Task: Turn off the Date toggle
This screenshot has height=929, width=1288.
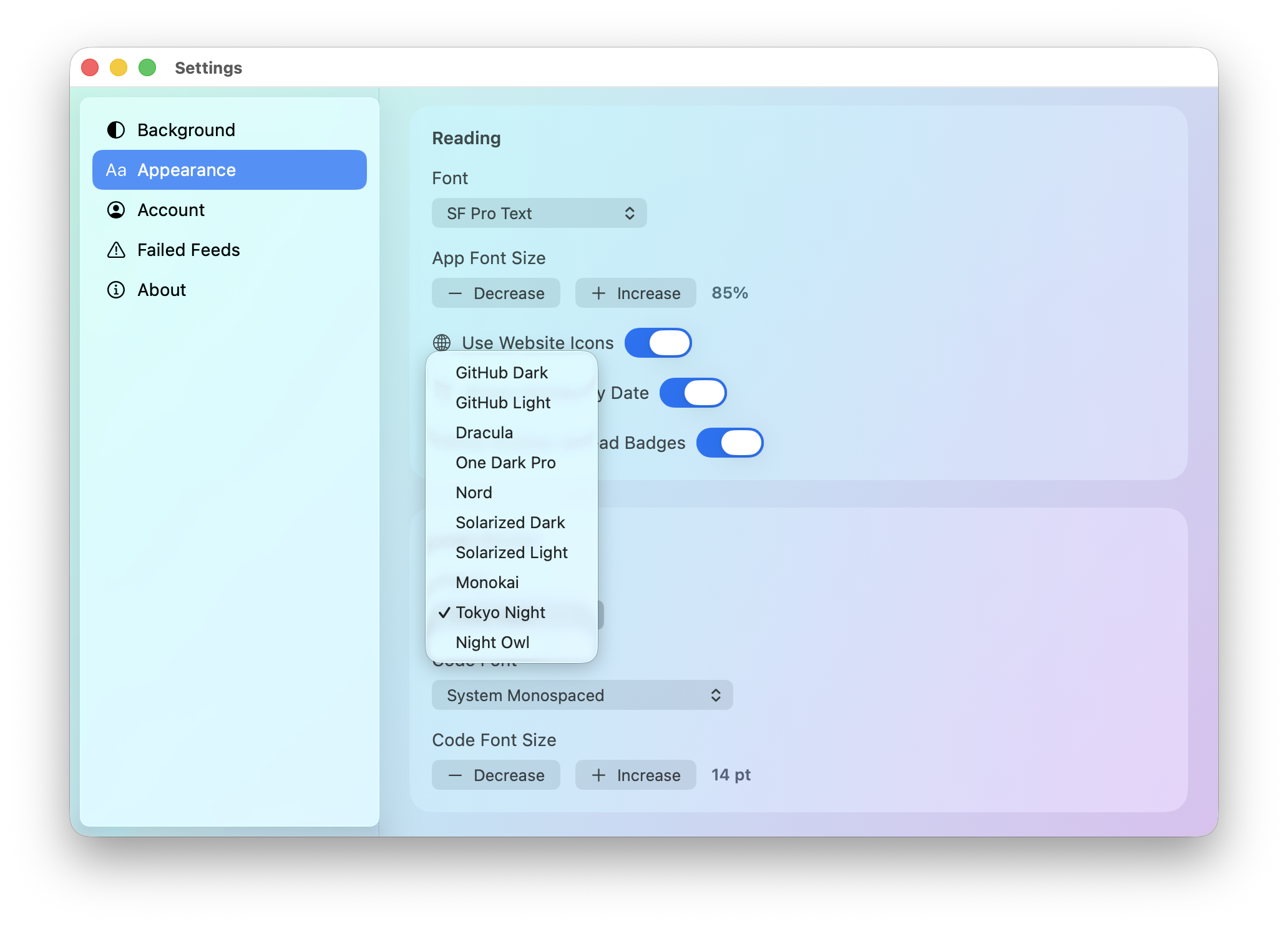Action: click(x=693, y=393)
